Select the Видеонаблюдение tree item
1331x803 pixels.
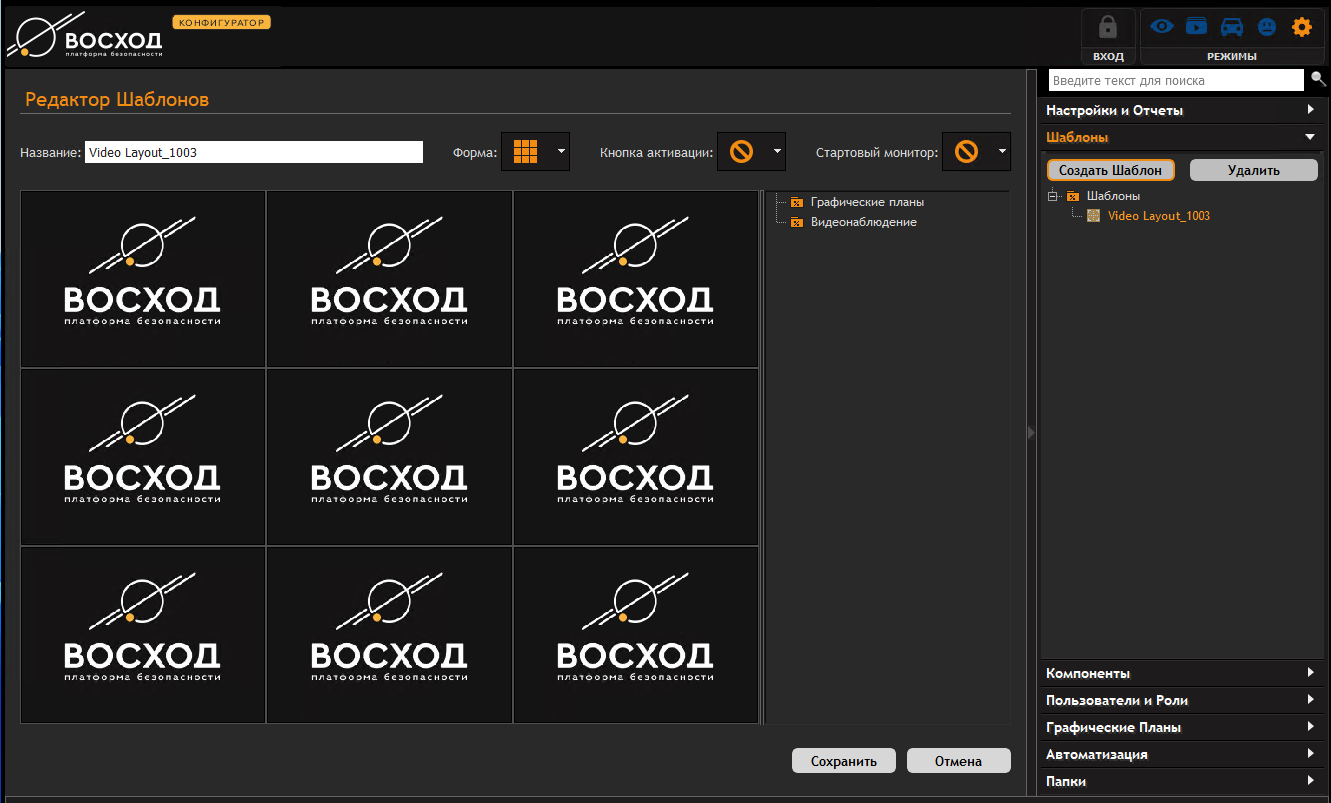click(x=863, y=222)
